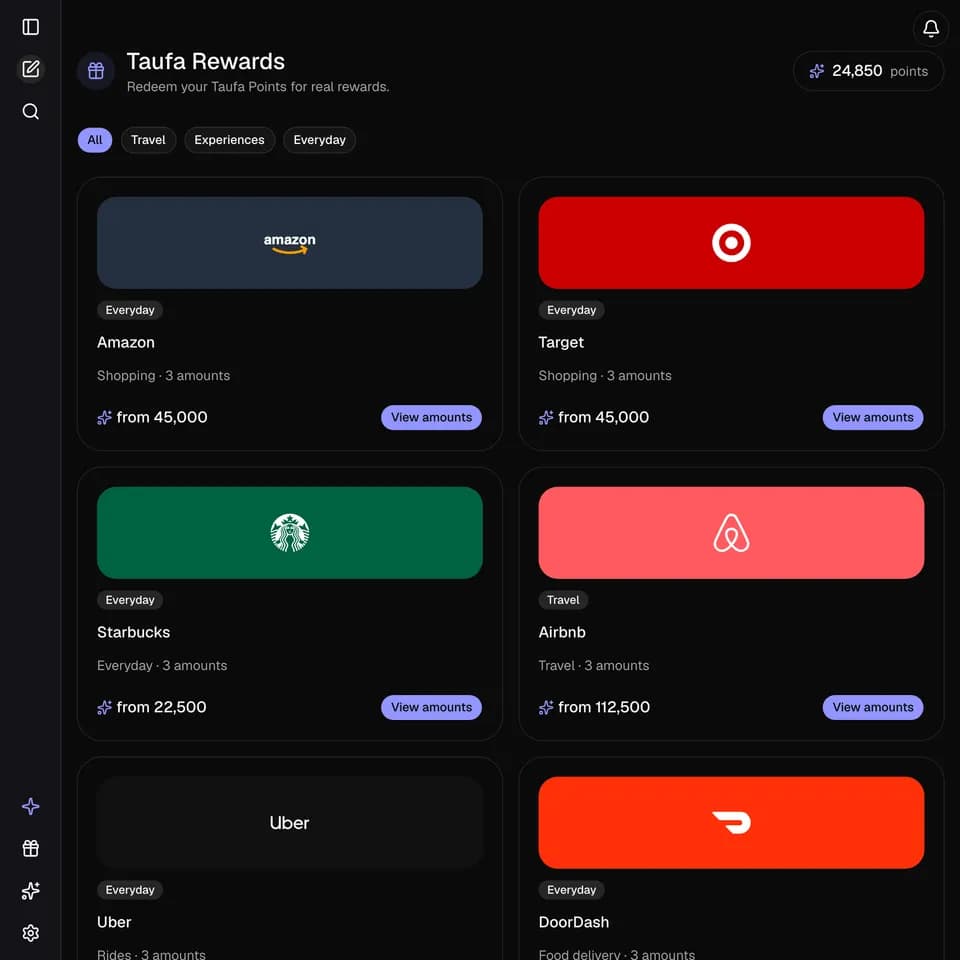Click 'Everyday · 3 amounts' under Starbucks
Image resolution: width=960 pixels, height=960 pixels.
(x=162, y=666)
